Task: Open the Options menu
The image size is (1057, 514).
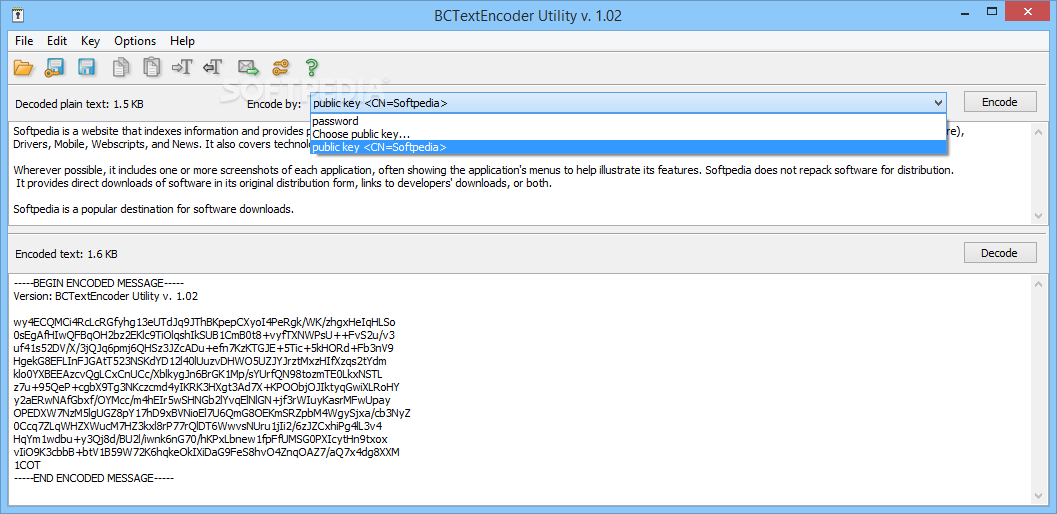Action: (135, 40)
